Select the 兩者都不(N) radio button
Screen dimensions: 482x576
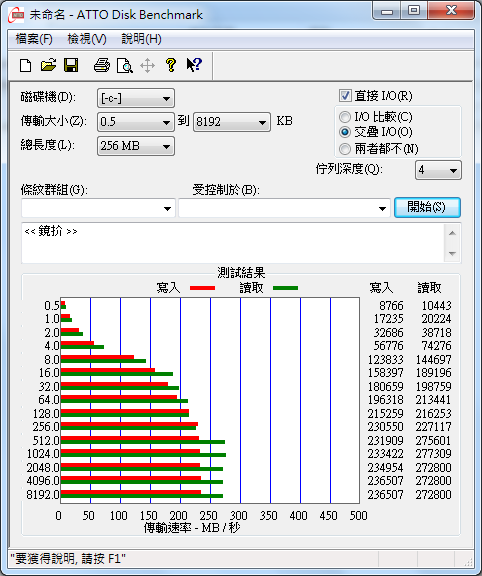[345, 149]
